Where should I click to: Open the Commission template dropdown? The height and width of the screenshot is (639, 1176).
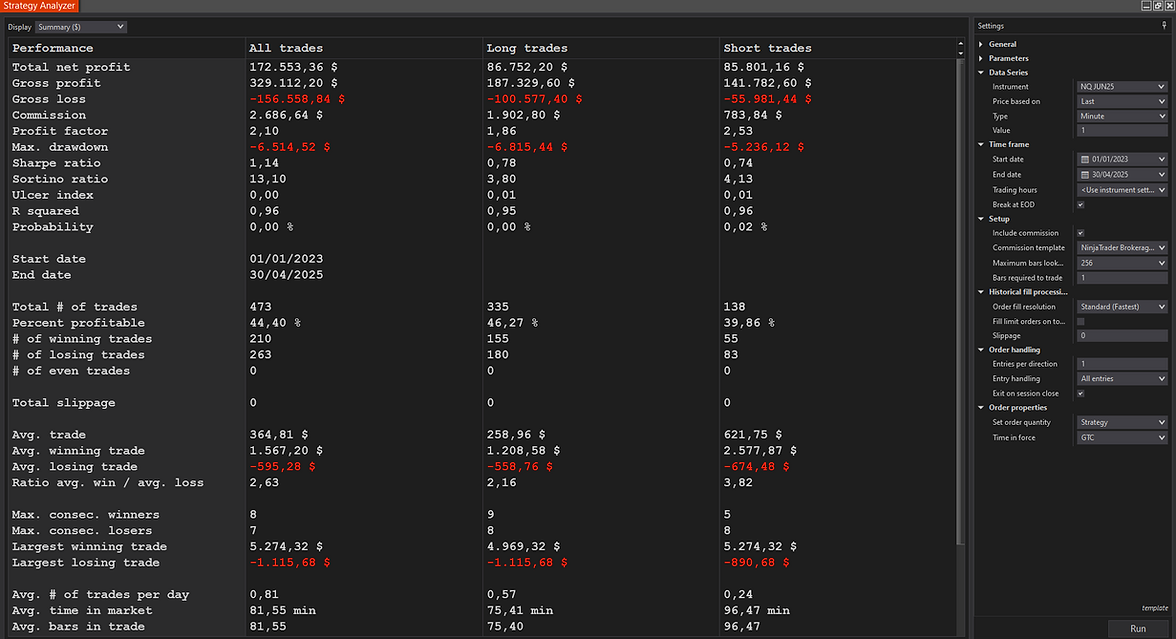click(x=1122, y=248)
